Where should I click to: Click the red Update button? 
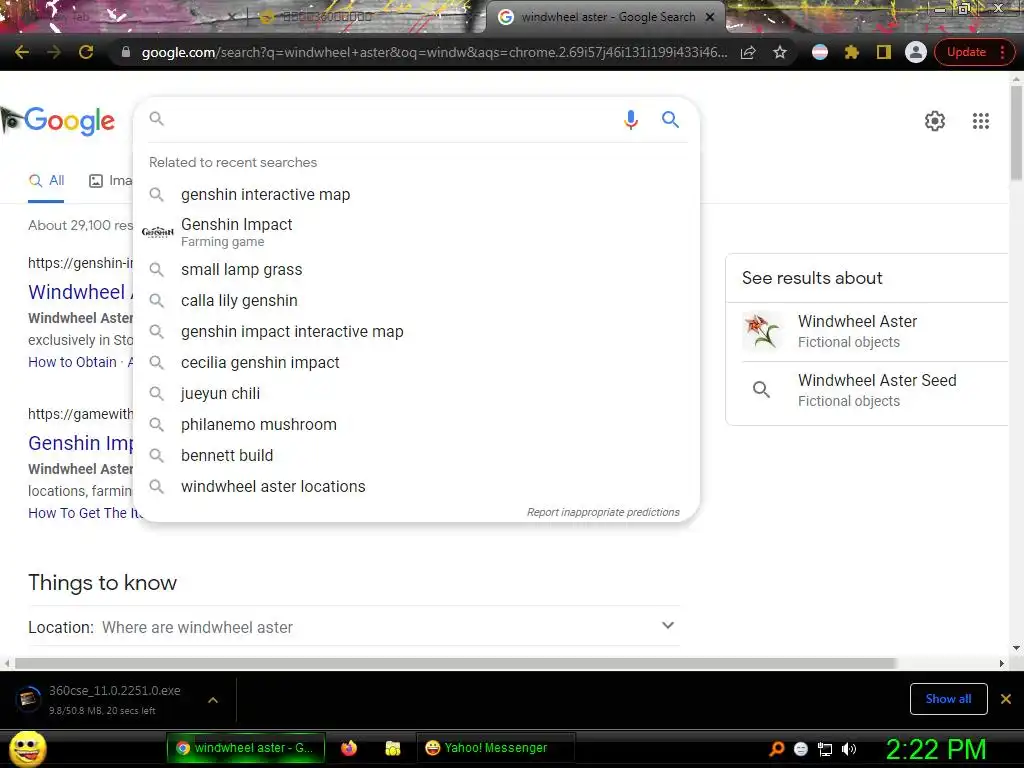click(x=966, y=52)
